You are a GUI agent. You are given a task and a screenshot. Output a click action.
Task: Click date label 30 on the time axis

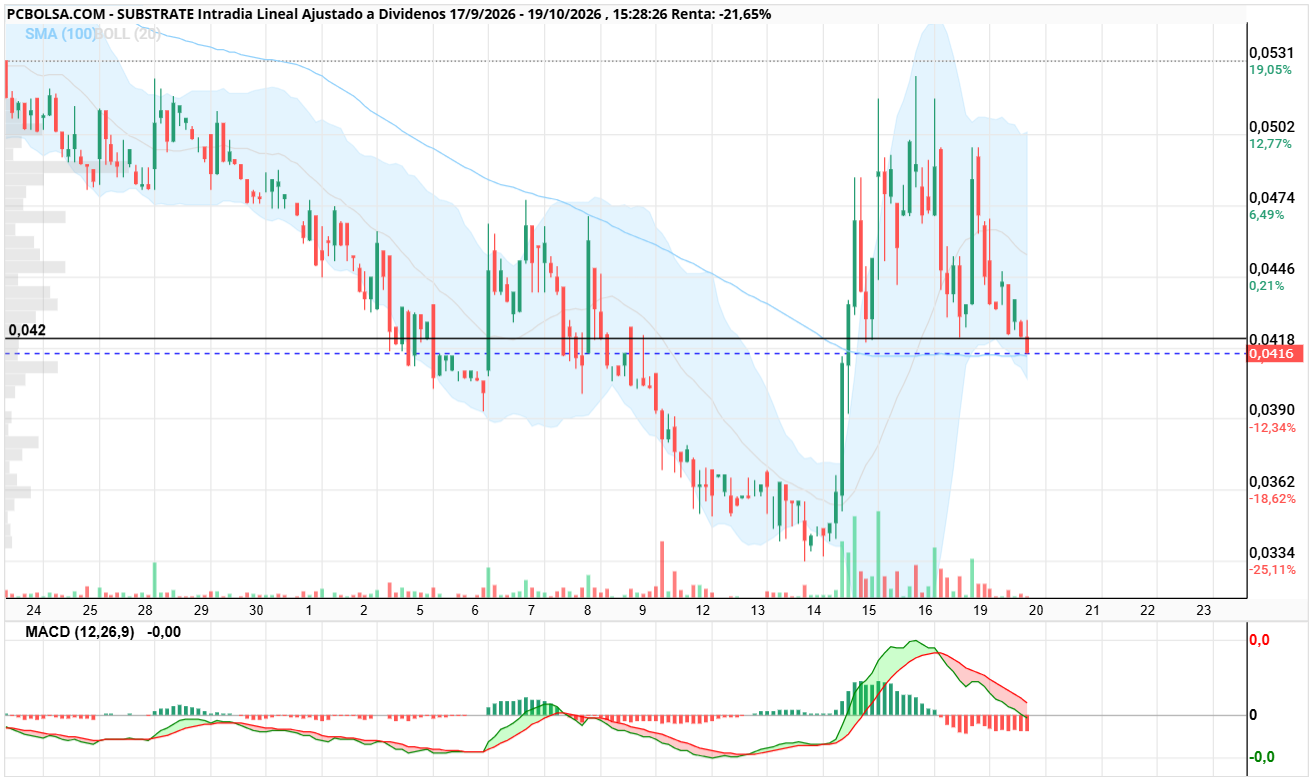(x=256, y=610)
